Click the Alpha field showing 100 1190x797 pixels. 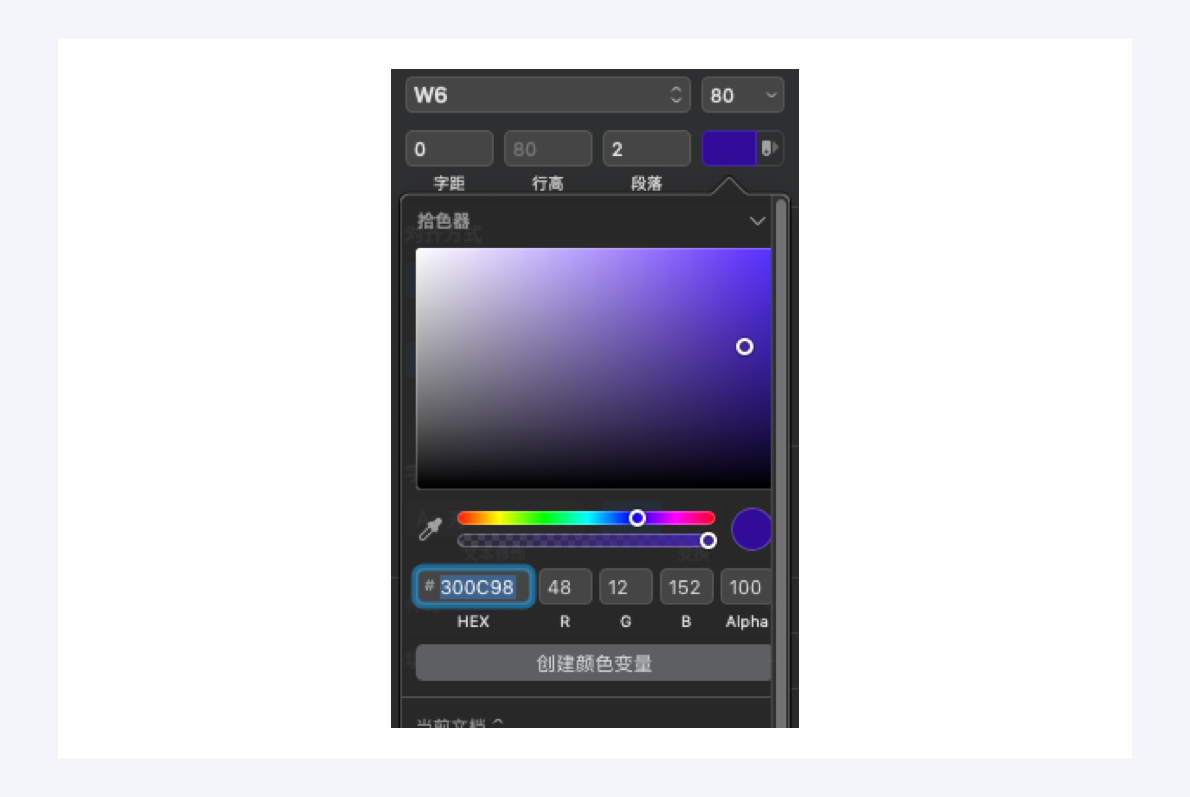[746, 587]
